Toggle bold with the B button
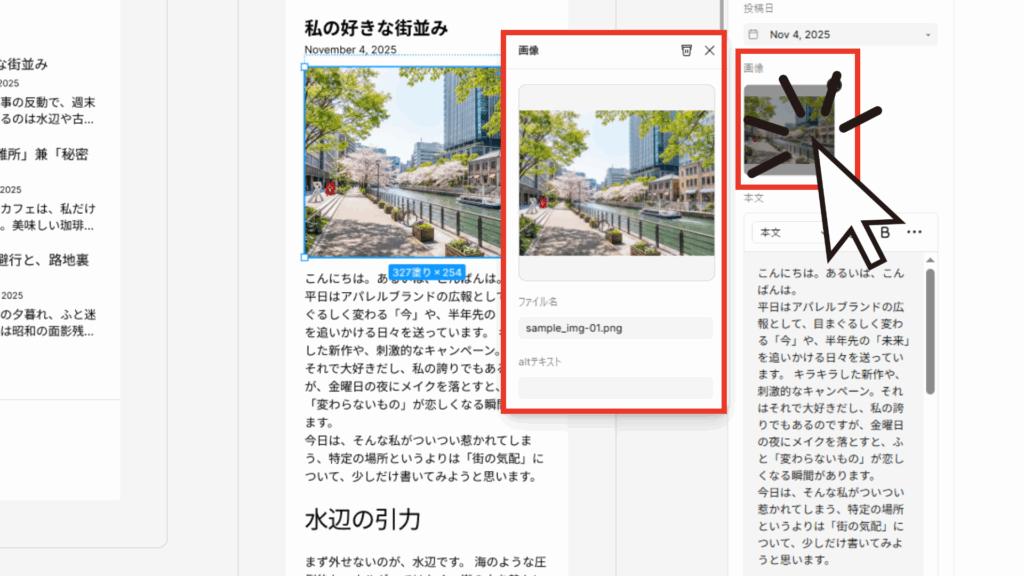This screenshot has height=576, width=1024. pos(885,232)
